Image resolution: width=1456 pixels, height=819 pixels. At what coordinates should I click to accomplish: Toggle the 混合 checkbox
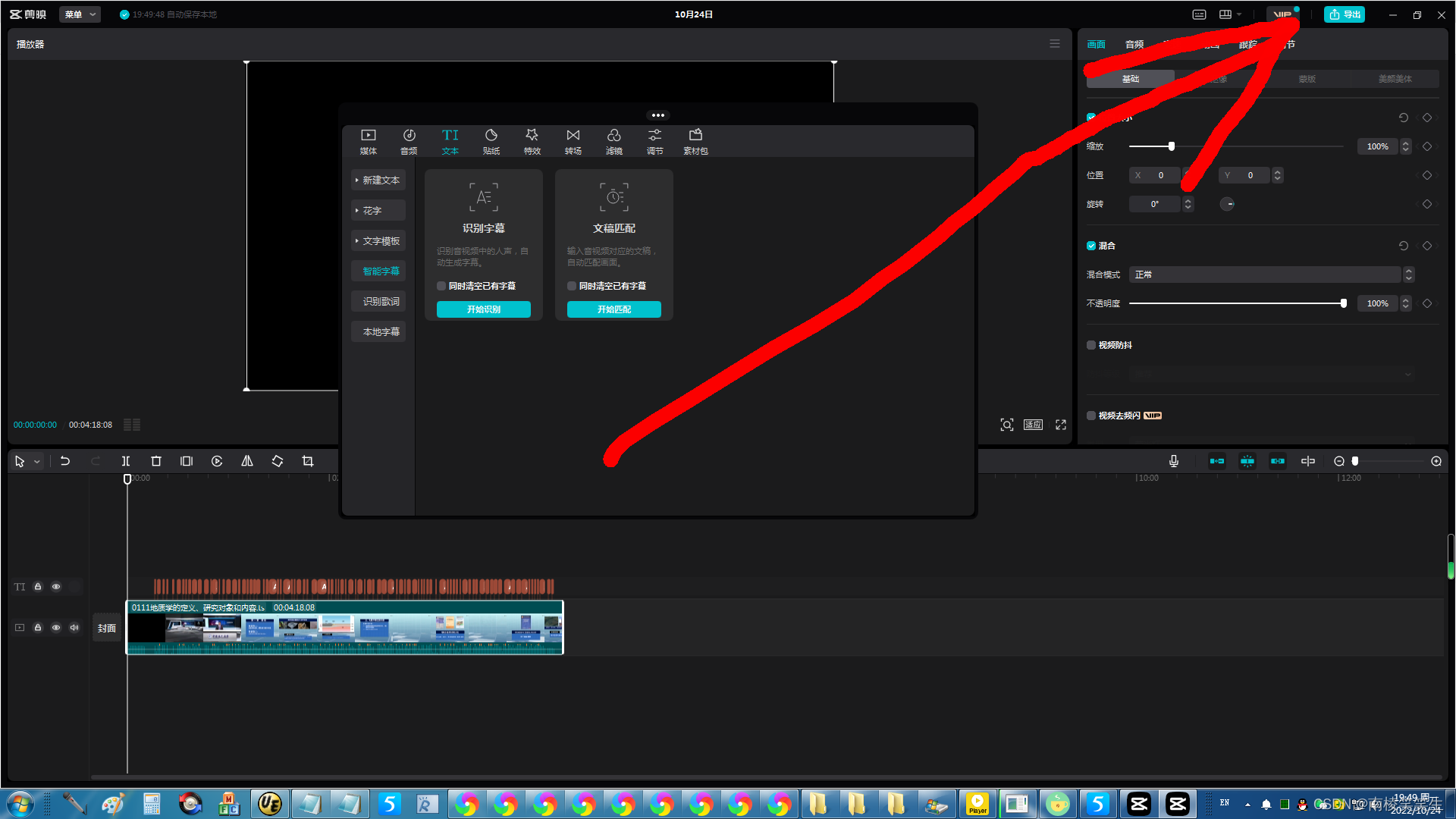[x=1091, y=246]
